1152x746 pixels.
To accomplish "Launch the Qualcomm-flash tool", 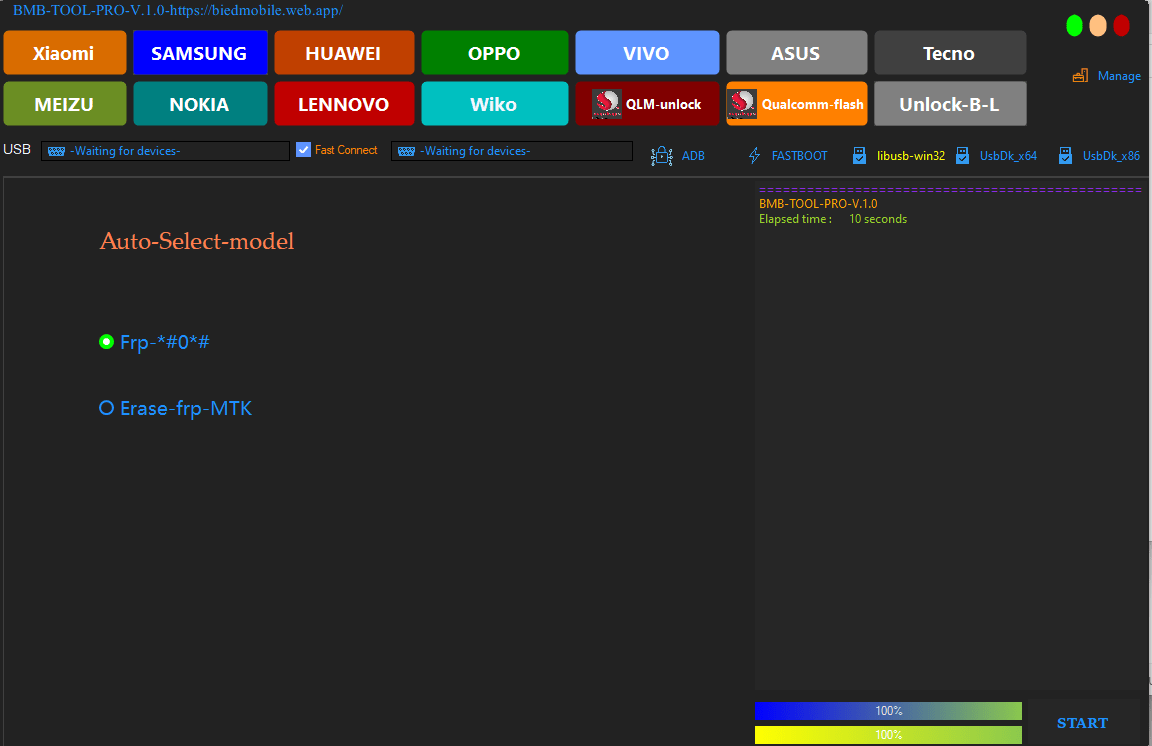I will click(796, 104).
